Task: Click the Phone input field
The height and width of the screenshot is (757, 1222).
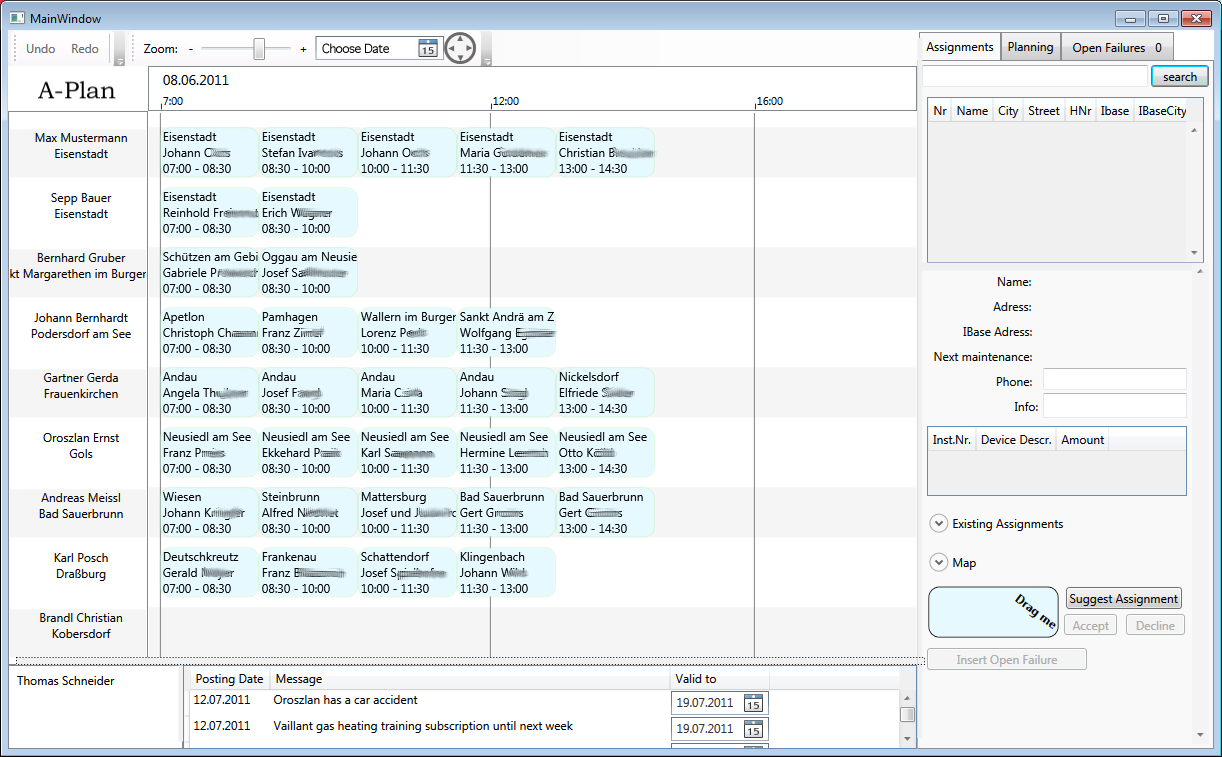Action: pyautogui.click(x=1114, y=381)
